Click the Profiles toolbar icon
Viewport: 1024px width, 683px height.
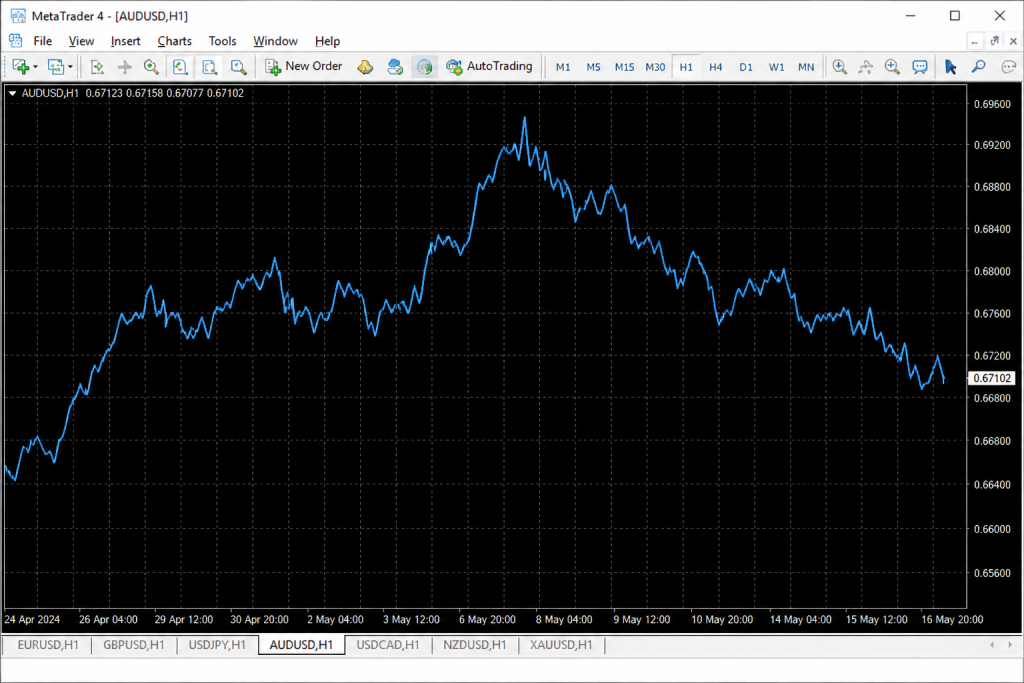pyautogui.click(x=56, y=67)
